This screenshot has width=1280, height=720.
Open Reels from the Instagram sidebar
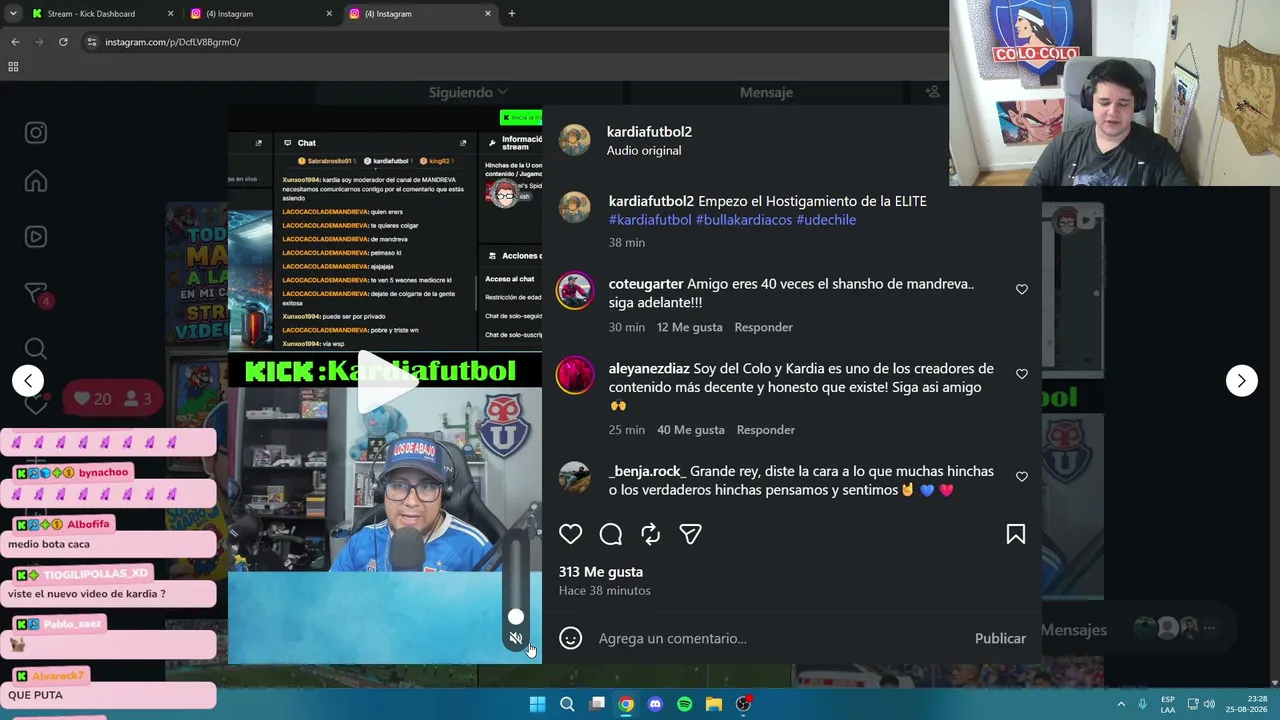click(36, 237)
